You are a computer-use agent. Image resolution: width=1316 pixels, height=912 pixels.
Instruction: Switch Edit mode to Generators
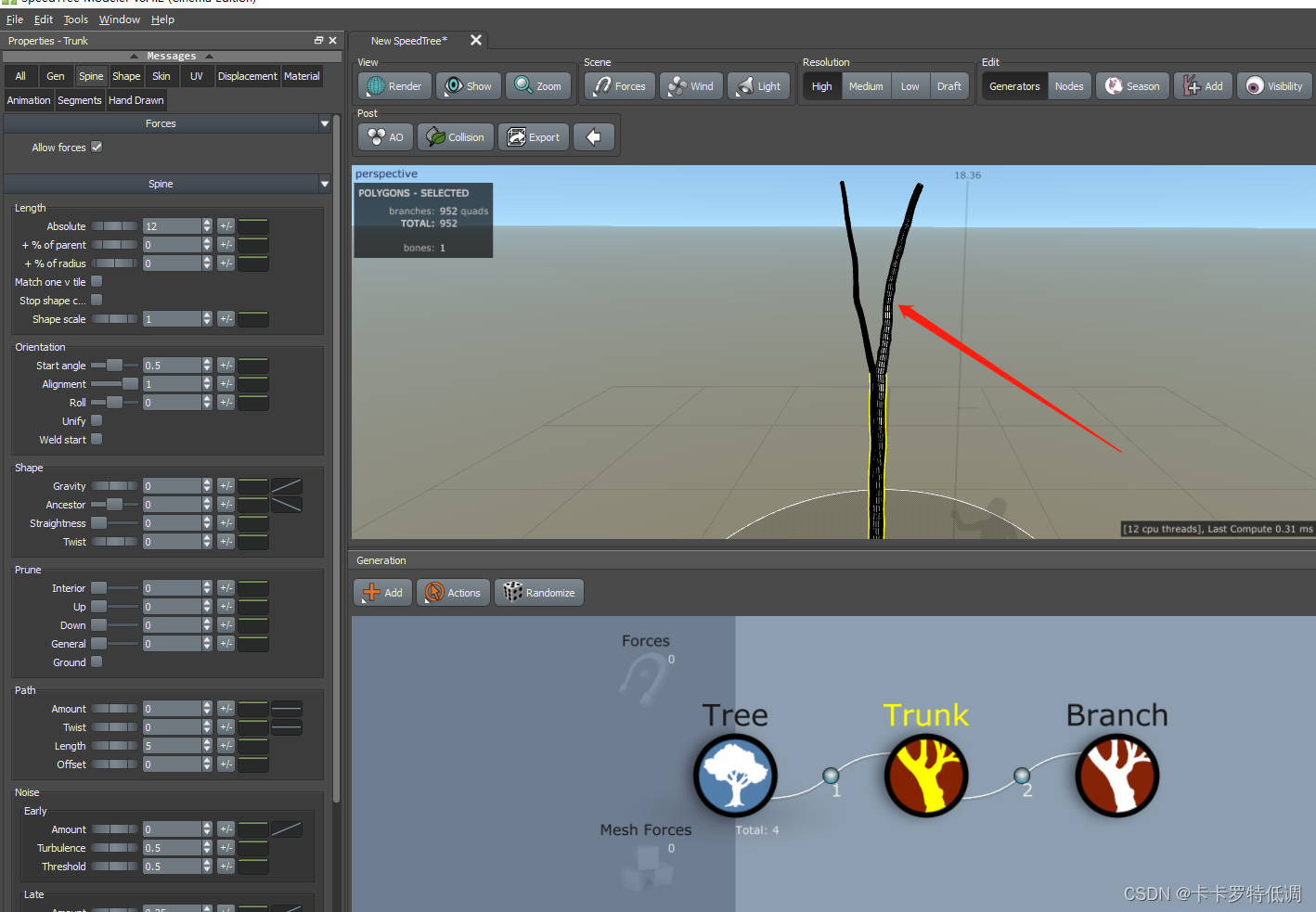click(x=1014, y=86)
